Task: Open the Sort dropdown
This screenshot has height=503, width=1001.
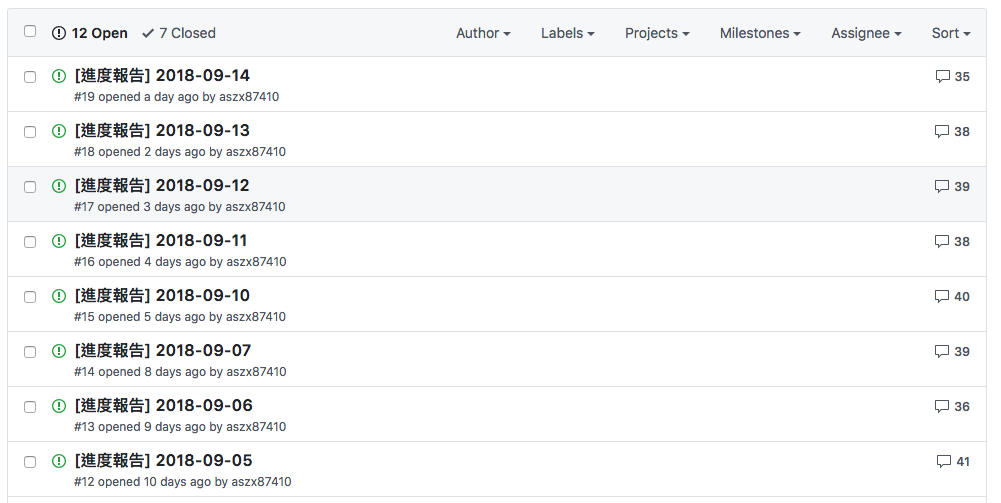Action: click(951, 33)
